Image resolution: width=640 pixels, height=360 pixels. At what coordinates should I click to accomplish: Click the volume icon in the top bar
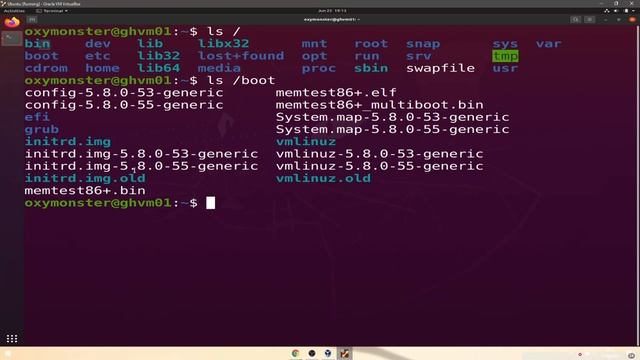[616, 11]
